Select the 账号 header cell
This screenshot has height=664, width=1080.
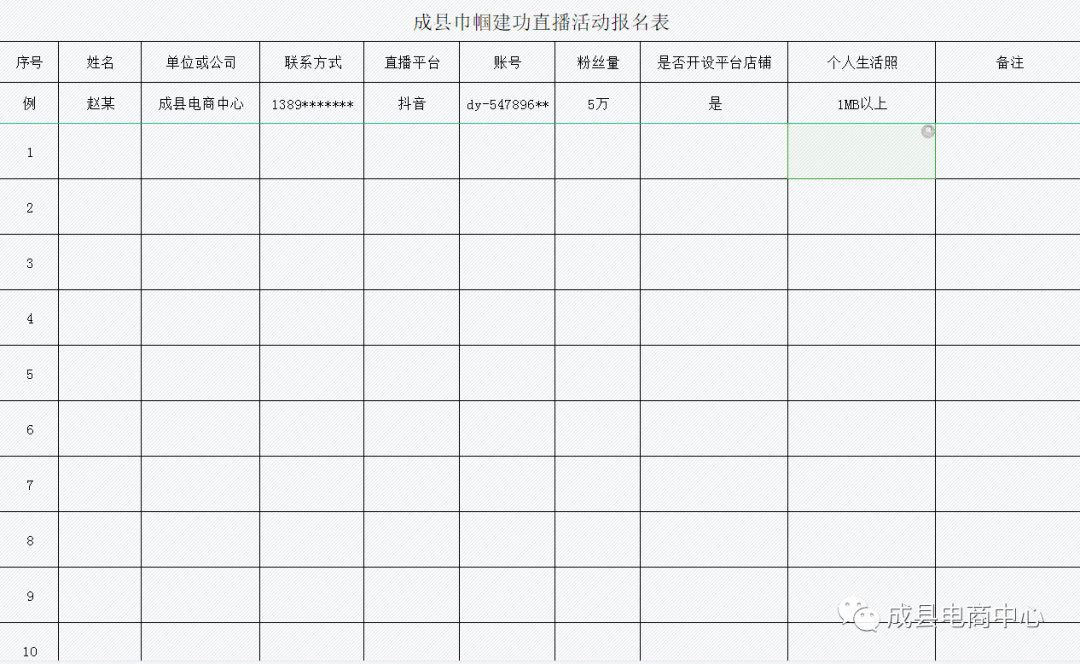pyautogui.click(x=508, y=63)
